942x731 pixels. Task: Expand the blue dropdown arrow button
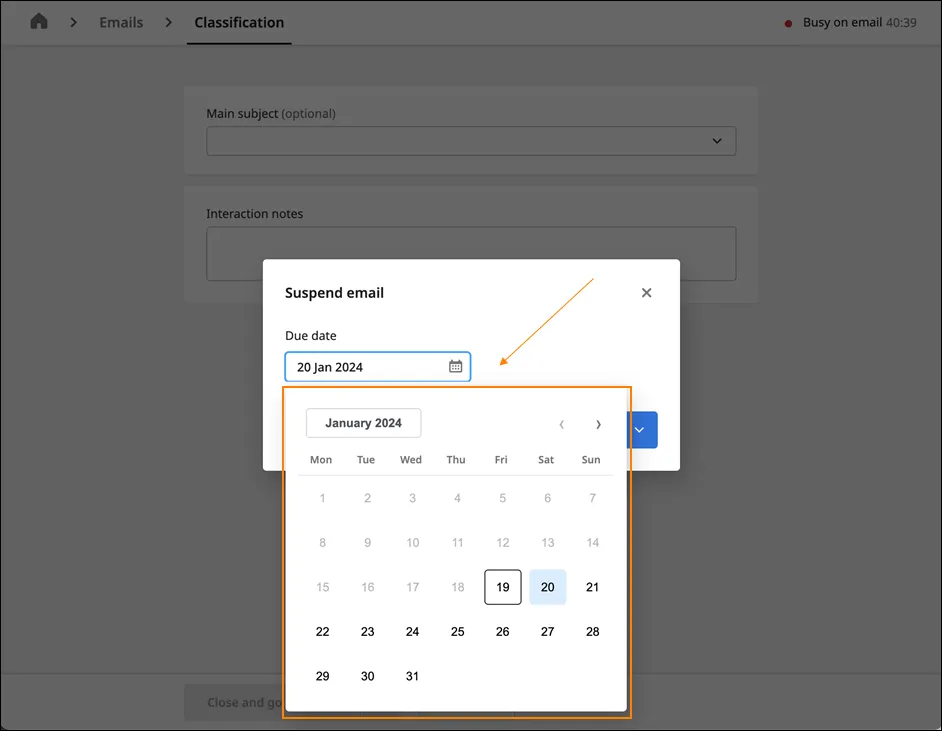click(642, 429)
